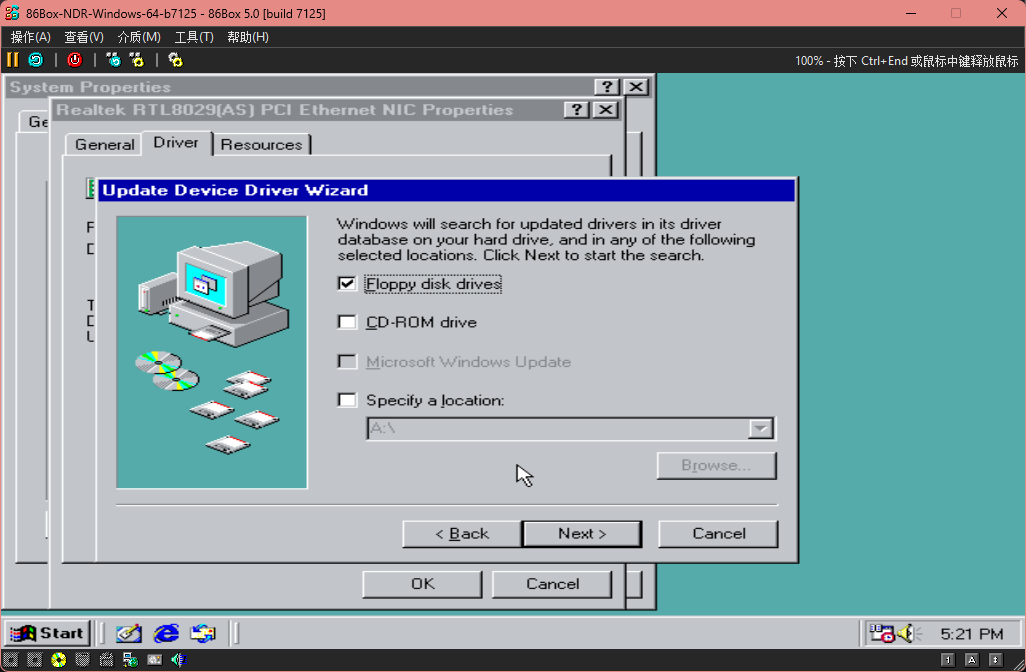The height and width of the screenshot is (672, 1026).
Task: Open 86Box machine settings gear icon
Action: pos(175,60)
